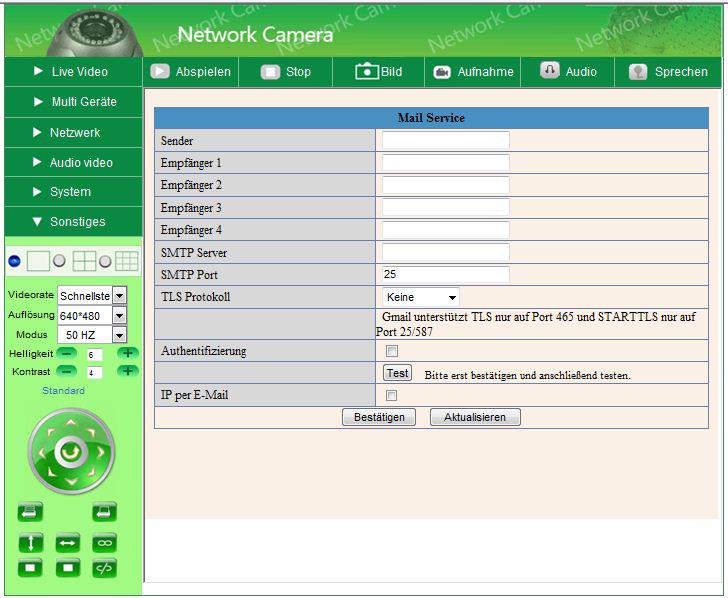Tick the IP per E-Mail checkbox
The width and height of the screenshot is (728, 598).
tap(392, 396)
